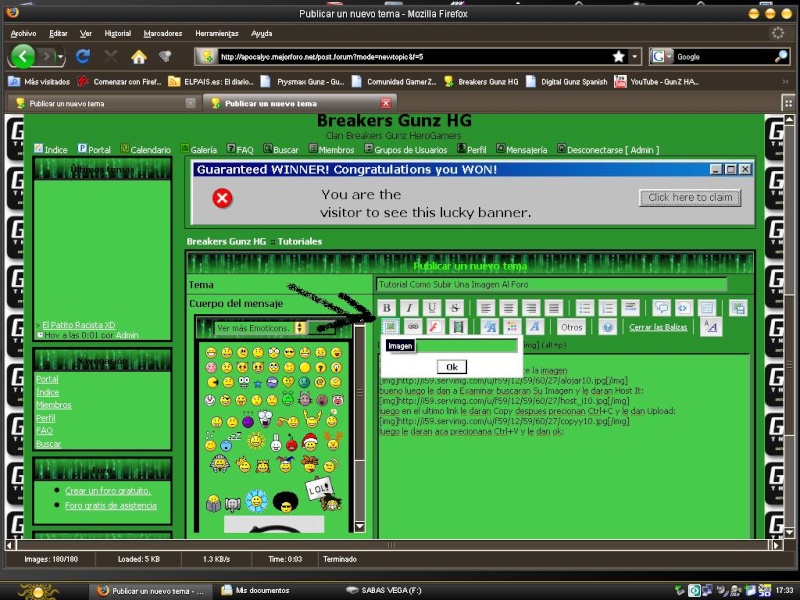This screenshot has height=600, width=800.
Task: Insert a Flash file
Action: [x=435, y=327]
